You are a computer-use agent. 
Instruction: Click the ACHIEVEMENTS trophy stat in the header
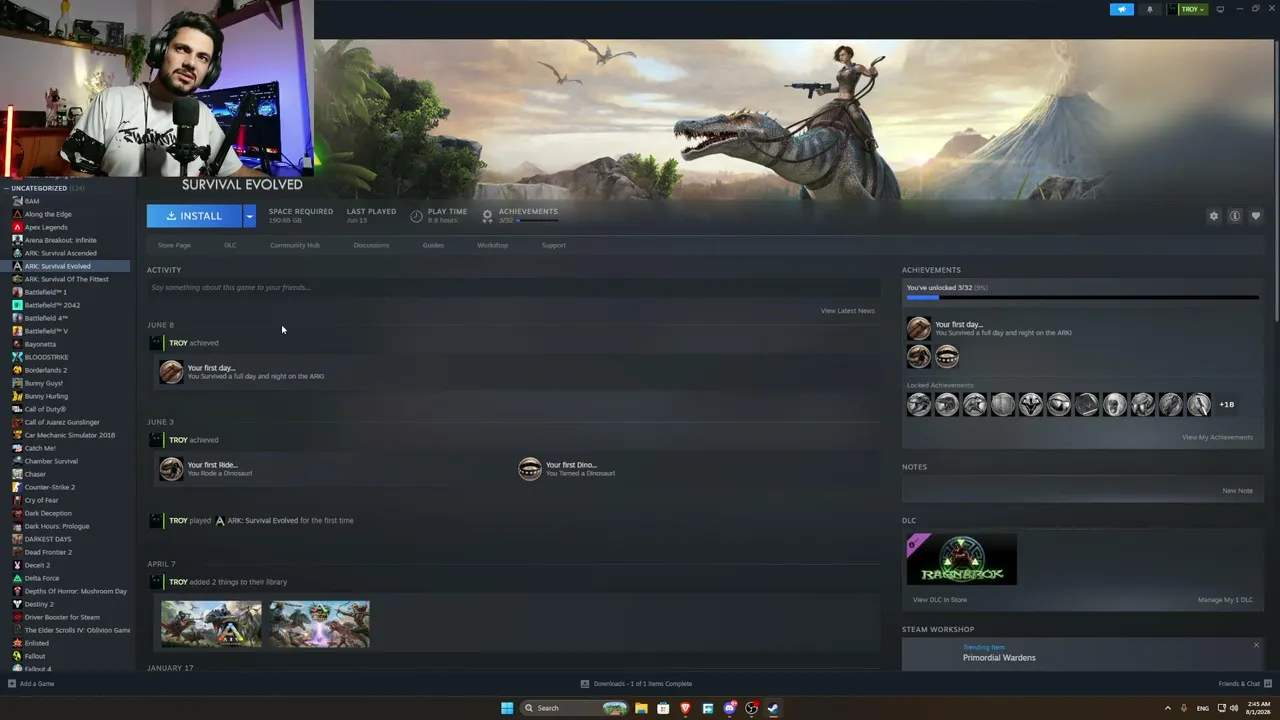520,215
